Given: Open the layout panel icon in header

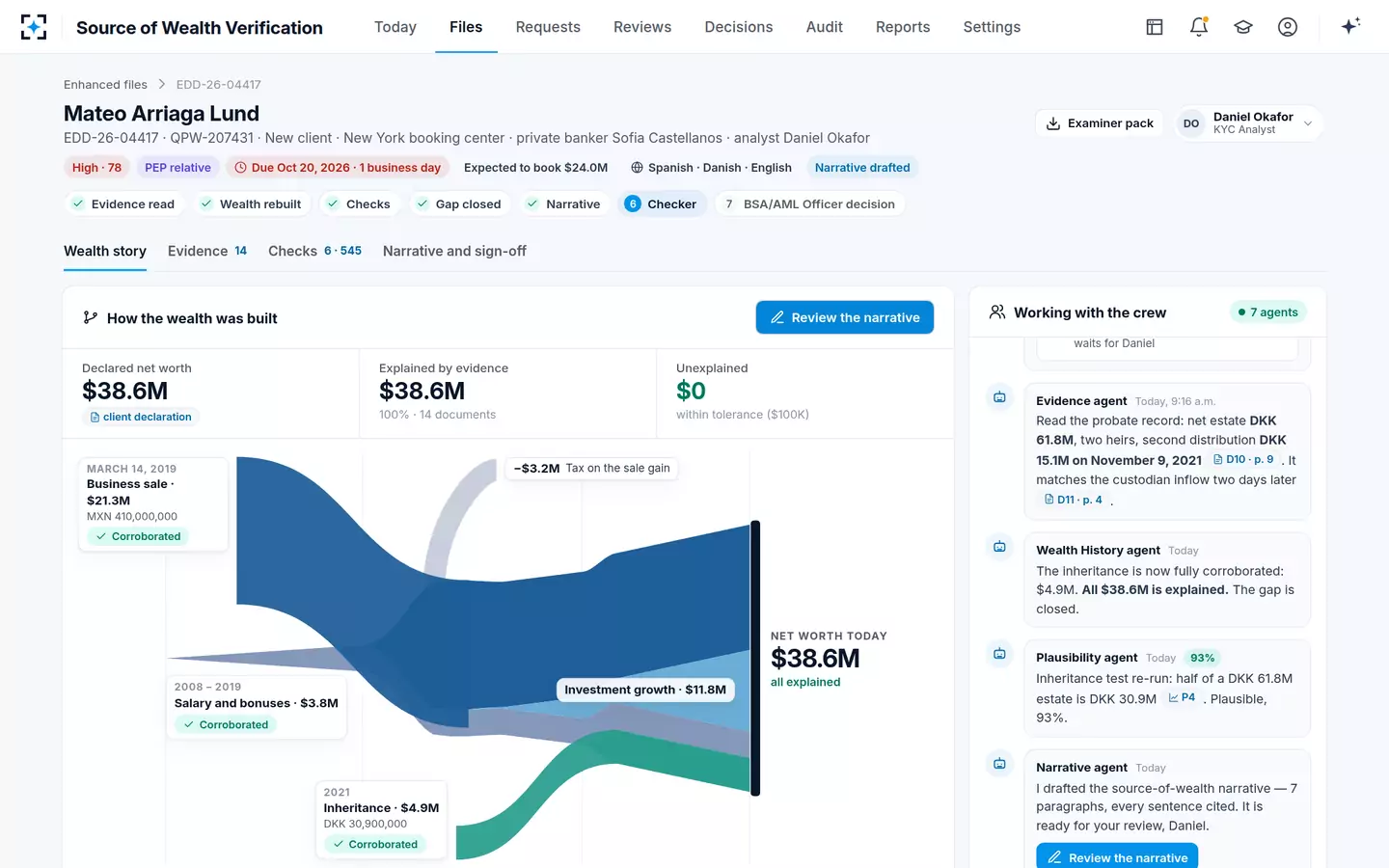Looking at the screenshot, I should [1155, 27].
